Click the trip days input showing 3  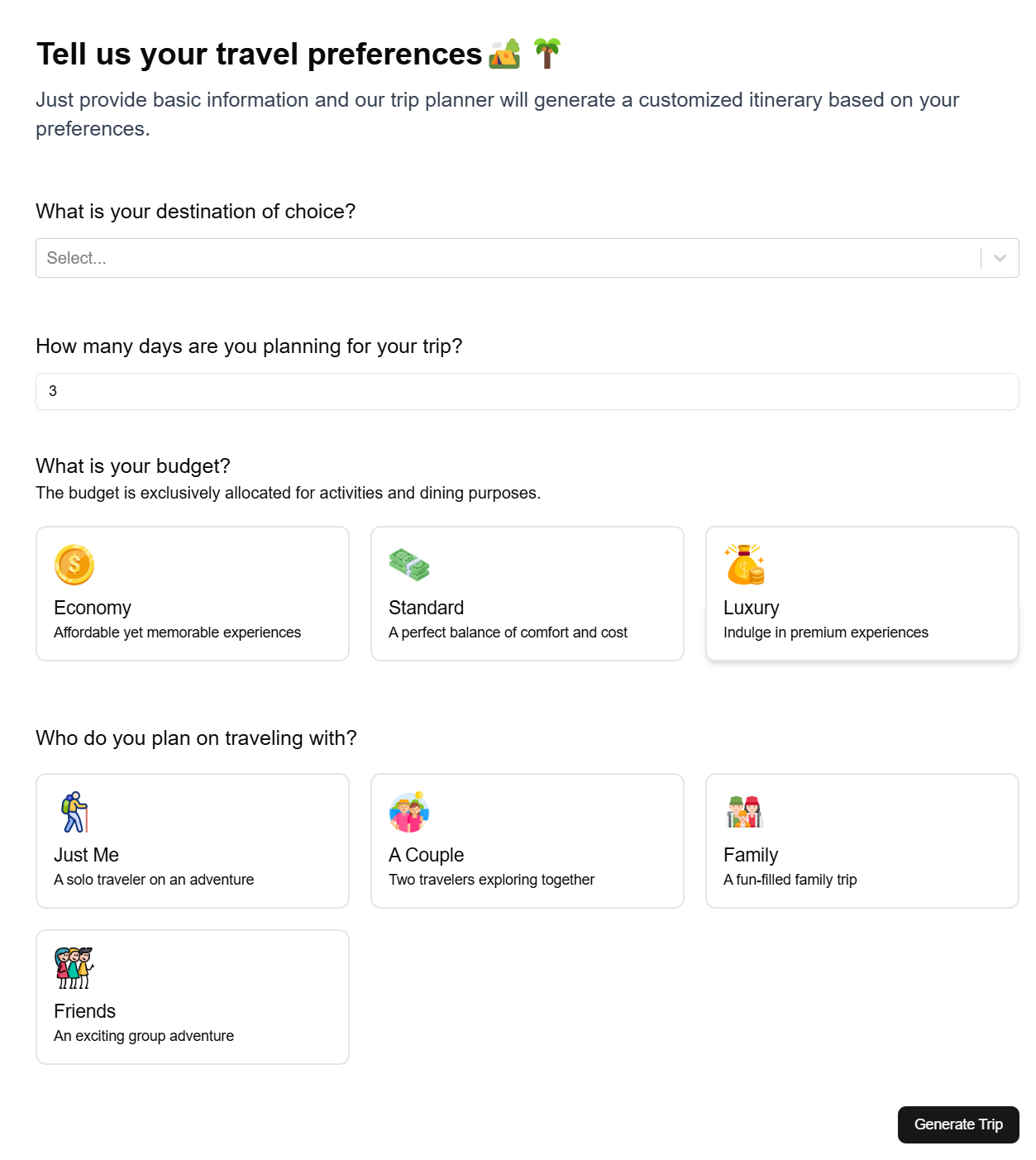(x=527, y=391)
